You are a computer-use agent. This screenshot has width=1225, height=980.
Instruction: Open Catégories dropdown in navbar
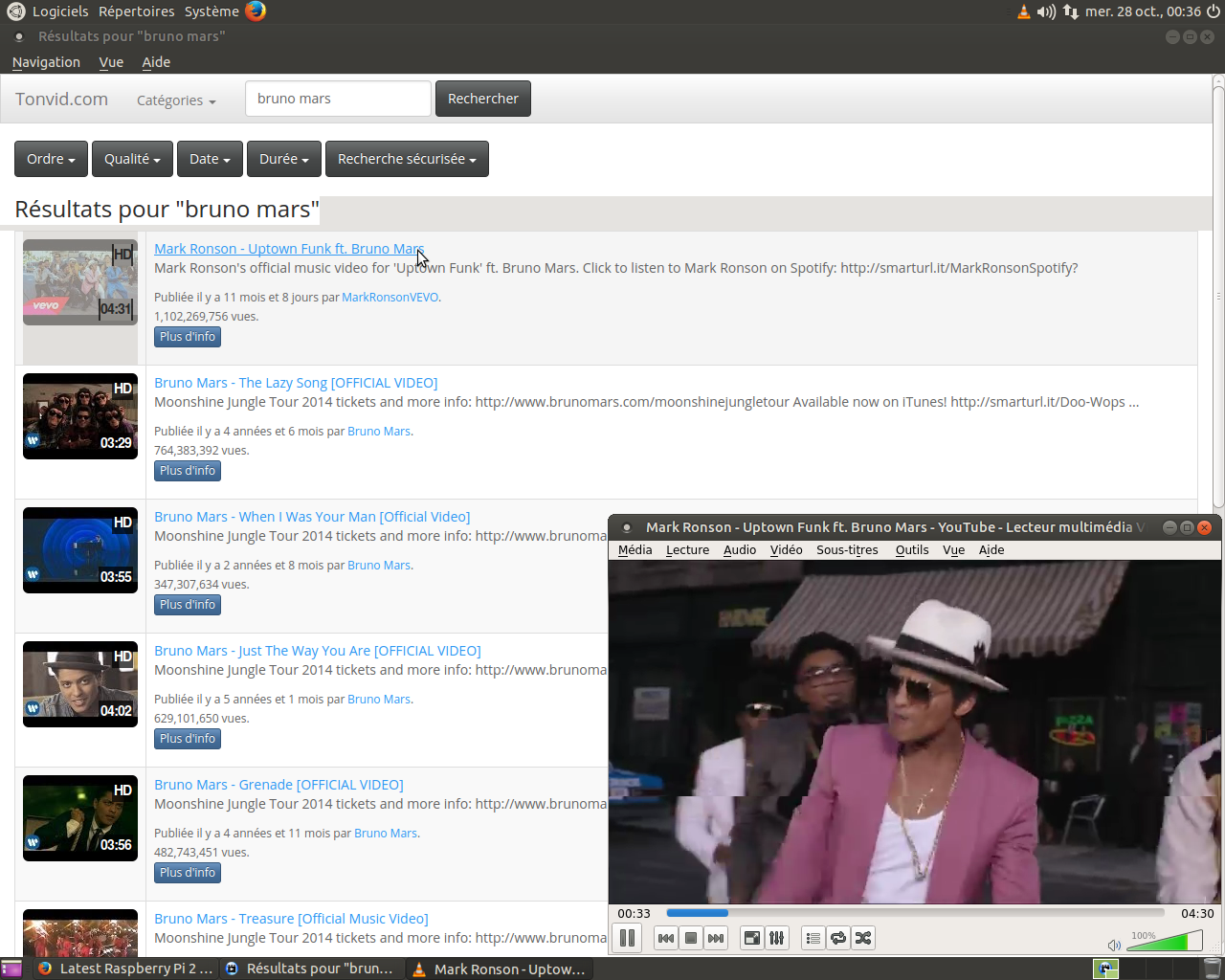pos(176,100)
